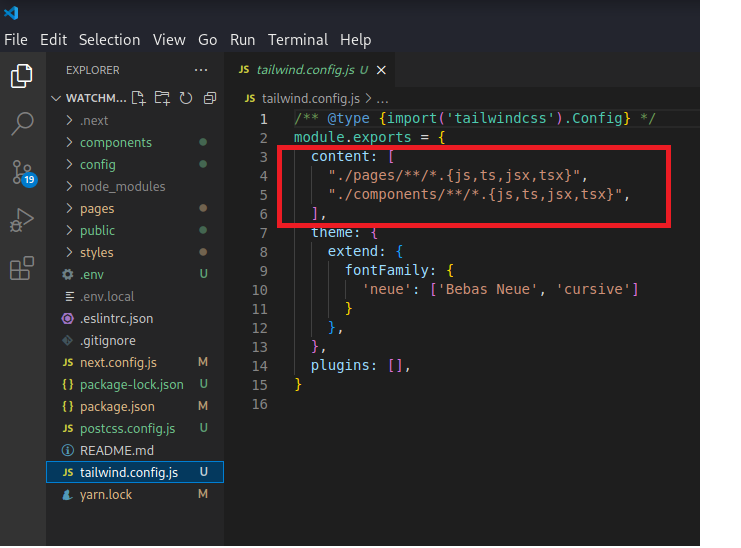
Task: Select tailwind.config.js in the explorer
Action: 135,472
